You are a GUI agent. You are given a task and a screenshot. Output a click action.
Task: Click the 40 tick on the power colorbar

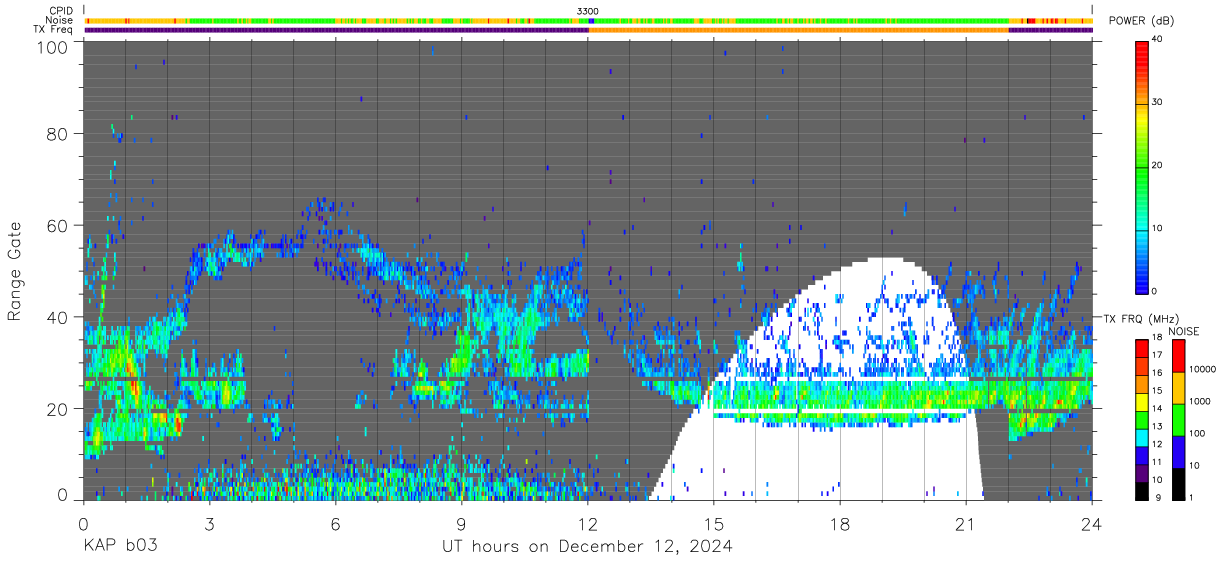pos(1158,39)
